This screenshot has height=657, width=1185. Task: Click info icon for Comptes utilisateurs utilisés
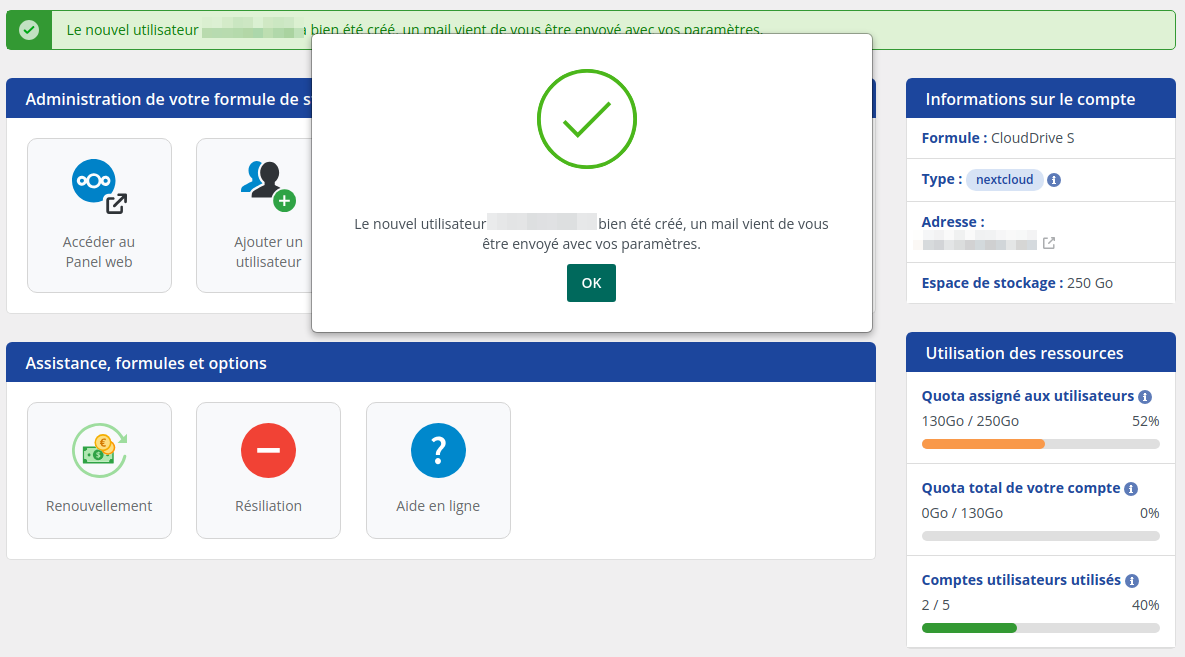pyautogui.click(x=1131, y=581)
